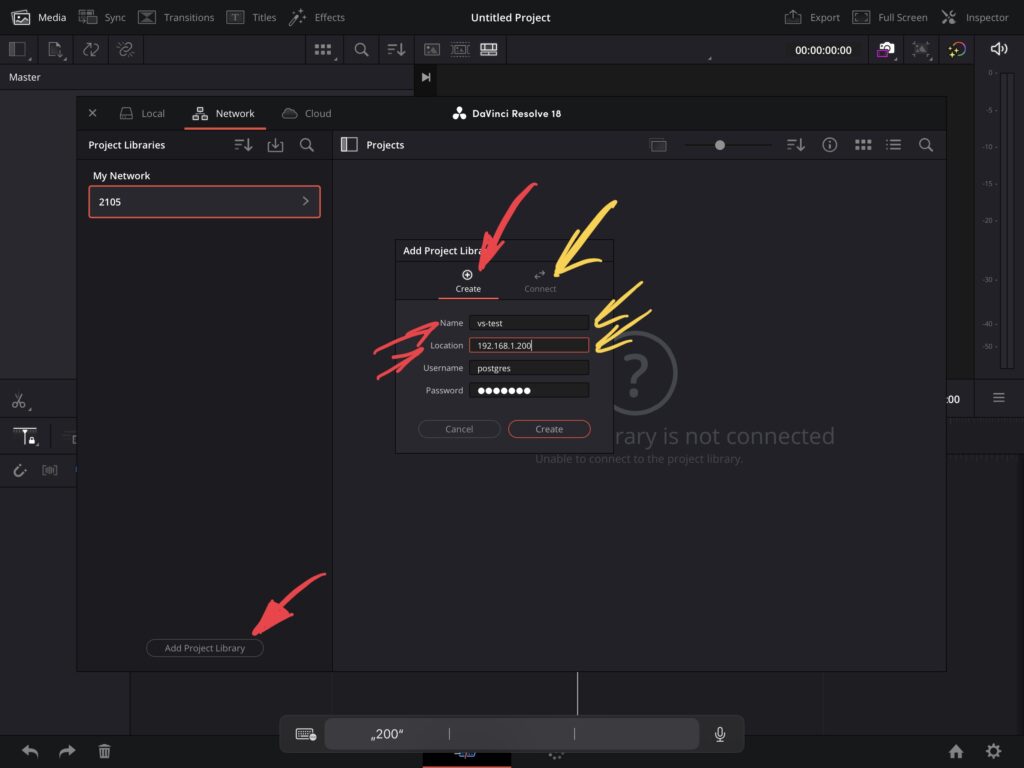Screen dimensions: 1024x768
Task: Switch projects to list view
Action: [x=893, y=145]
